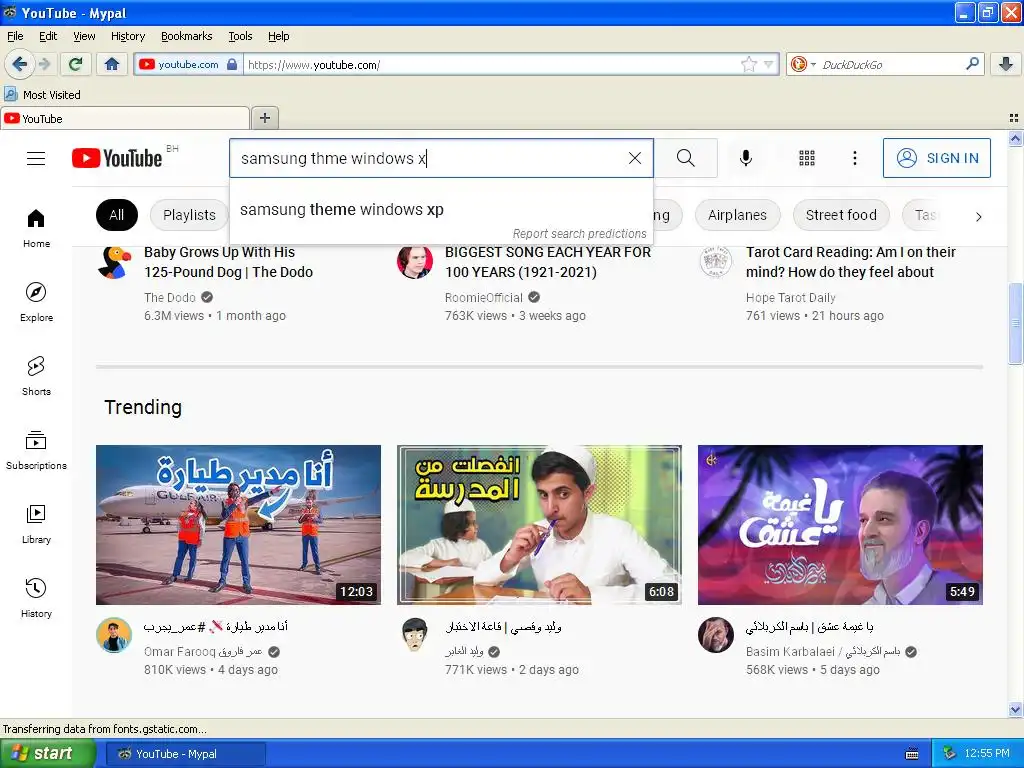Click the site identity padlock icon
Screen dimensions: 1024x768
232,64
